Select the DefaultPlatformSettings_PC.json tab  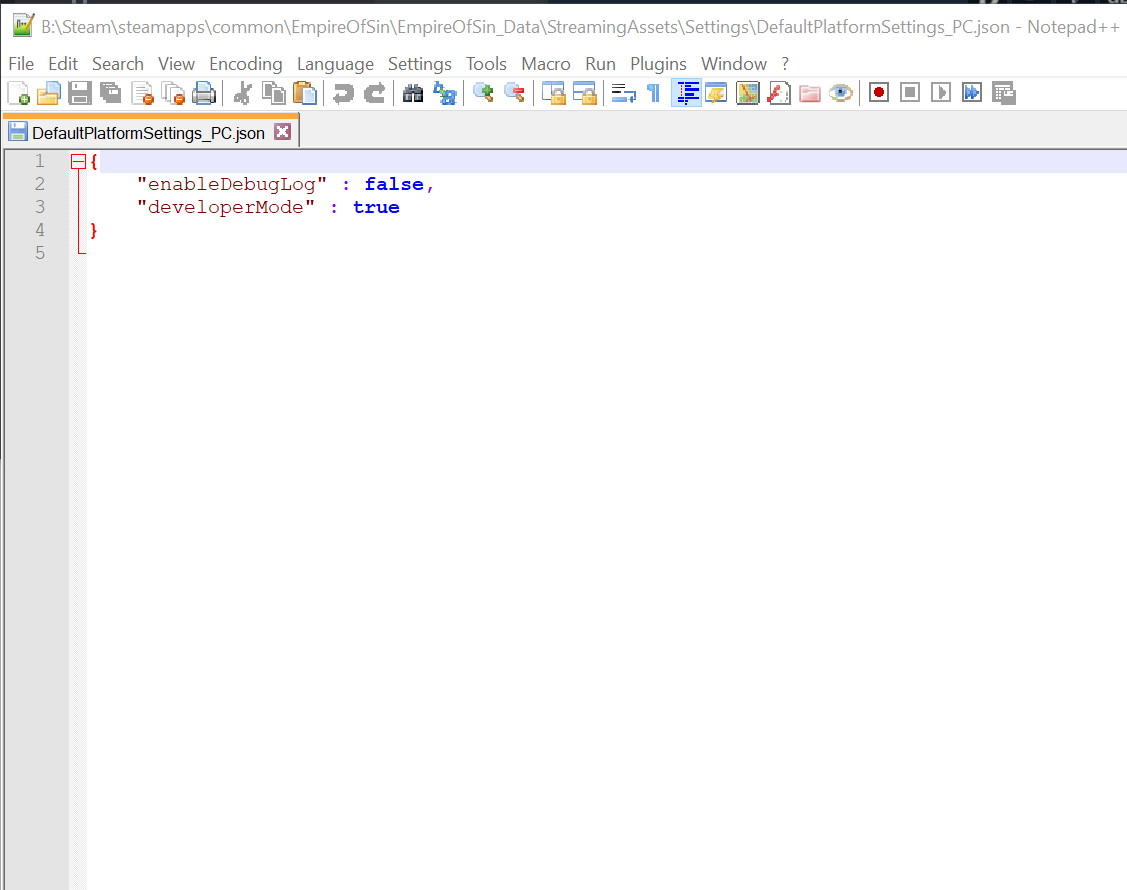click(x=149, y=133)
